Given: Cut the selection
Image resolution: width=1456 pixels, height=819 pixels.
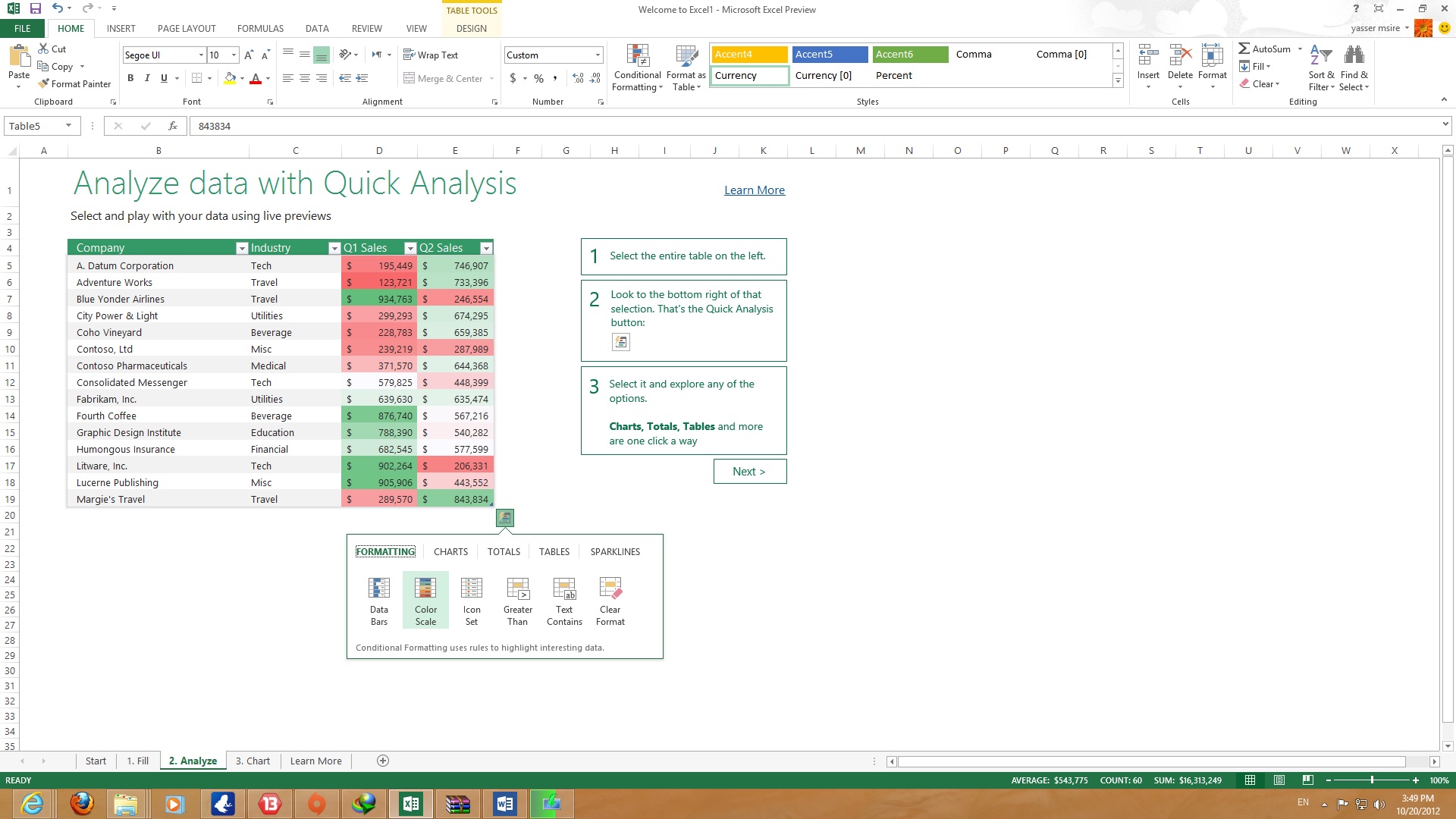Looking at the screenshot, I should tap(52, 49).
